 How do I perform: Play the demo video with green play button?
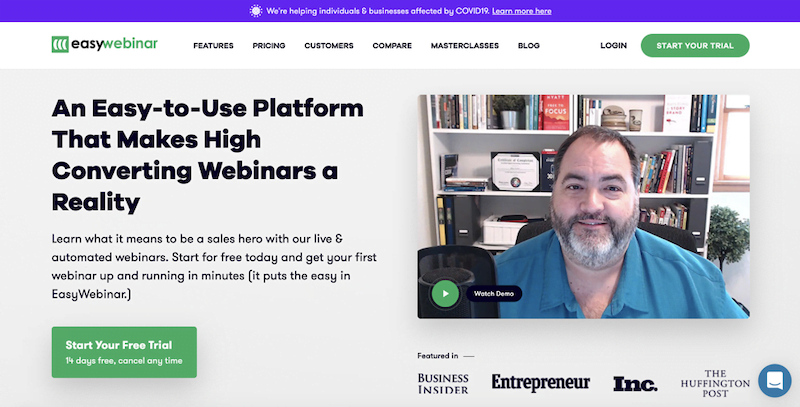pos(445,293)
